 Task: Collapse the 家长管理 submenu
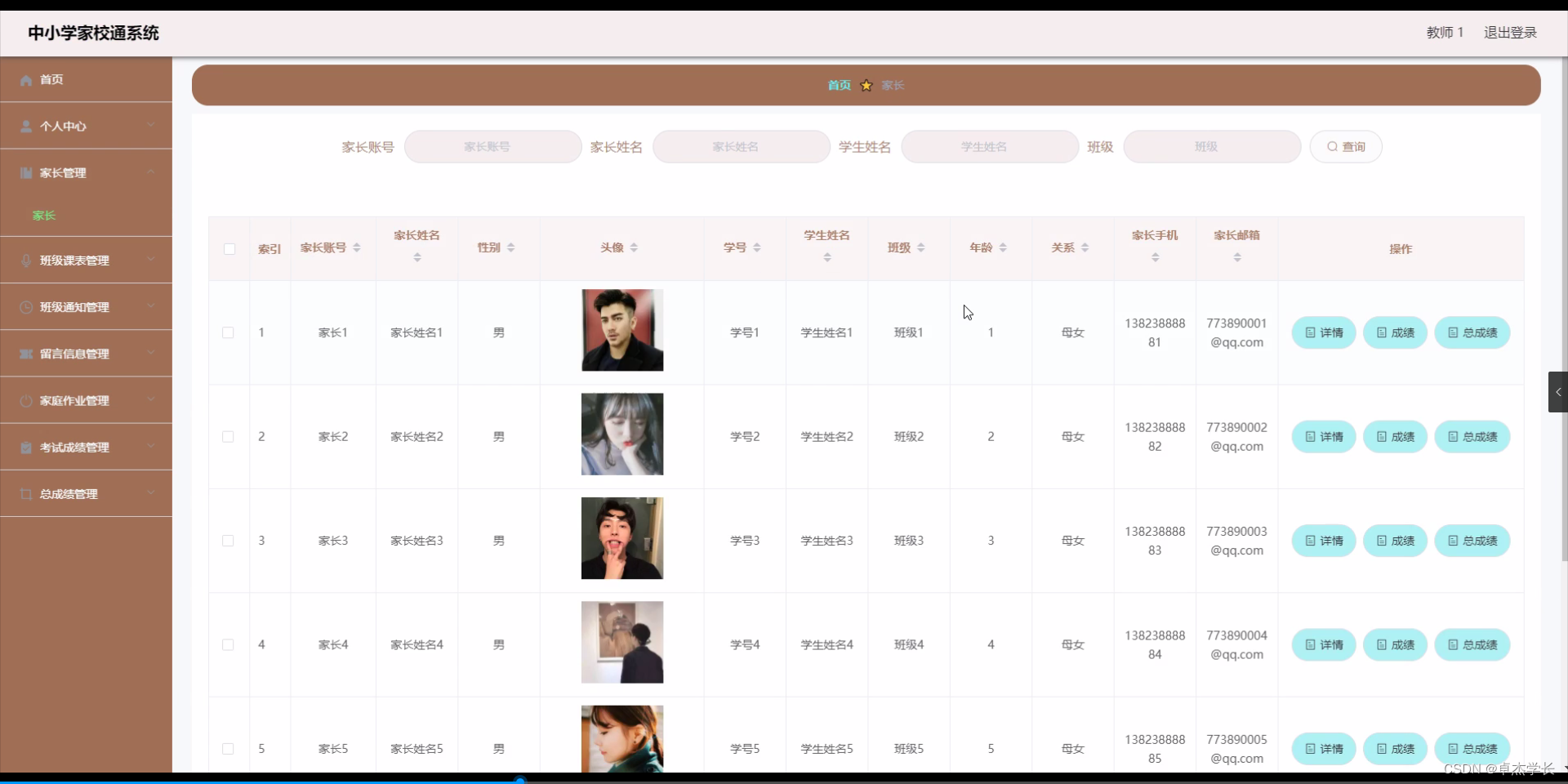point(151,172)
